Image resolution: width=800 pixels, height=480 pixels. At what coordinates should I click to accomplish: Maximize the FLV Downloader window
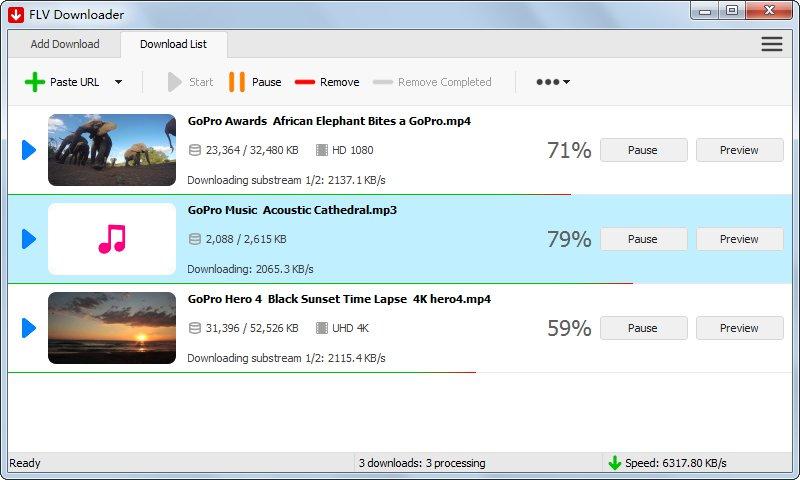(732, 11)
